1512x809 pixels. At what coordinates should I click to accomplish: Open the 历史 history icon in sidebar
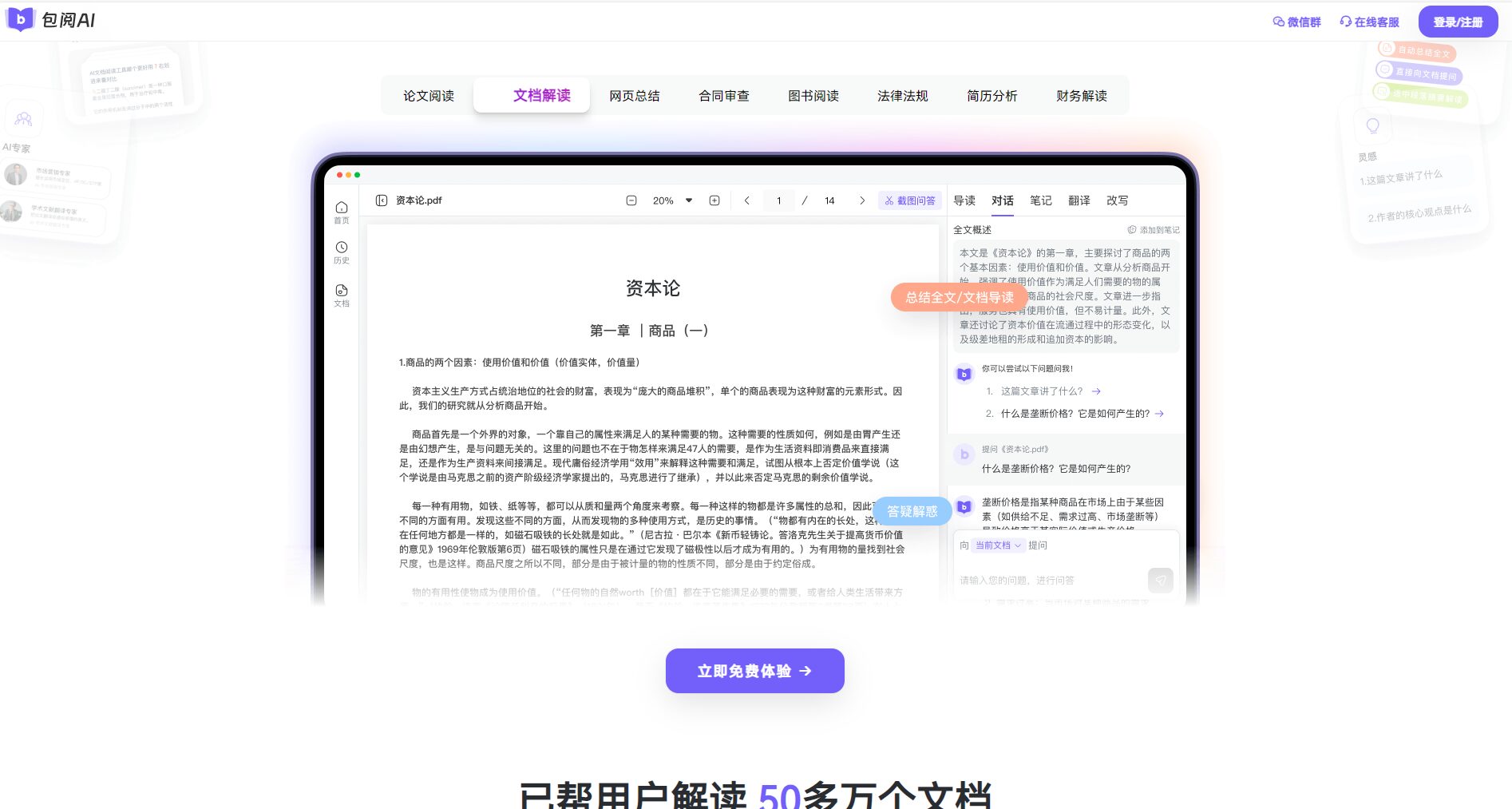pos(342,252)
